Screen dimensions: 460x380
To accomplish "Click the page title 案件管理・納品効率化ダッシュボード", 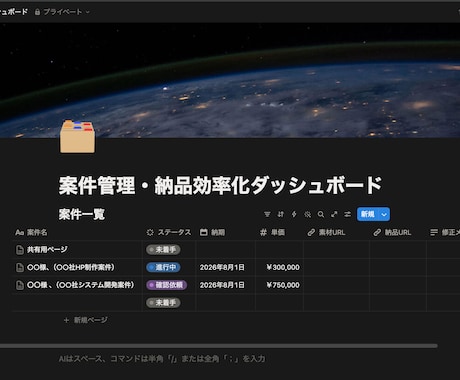I will pos(220,185).
